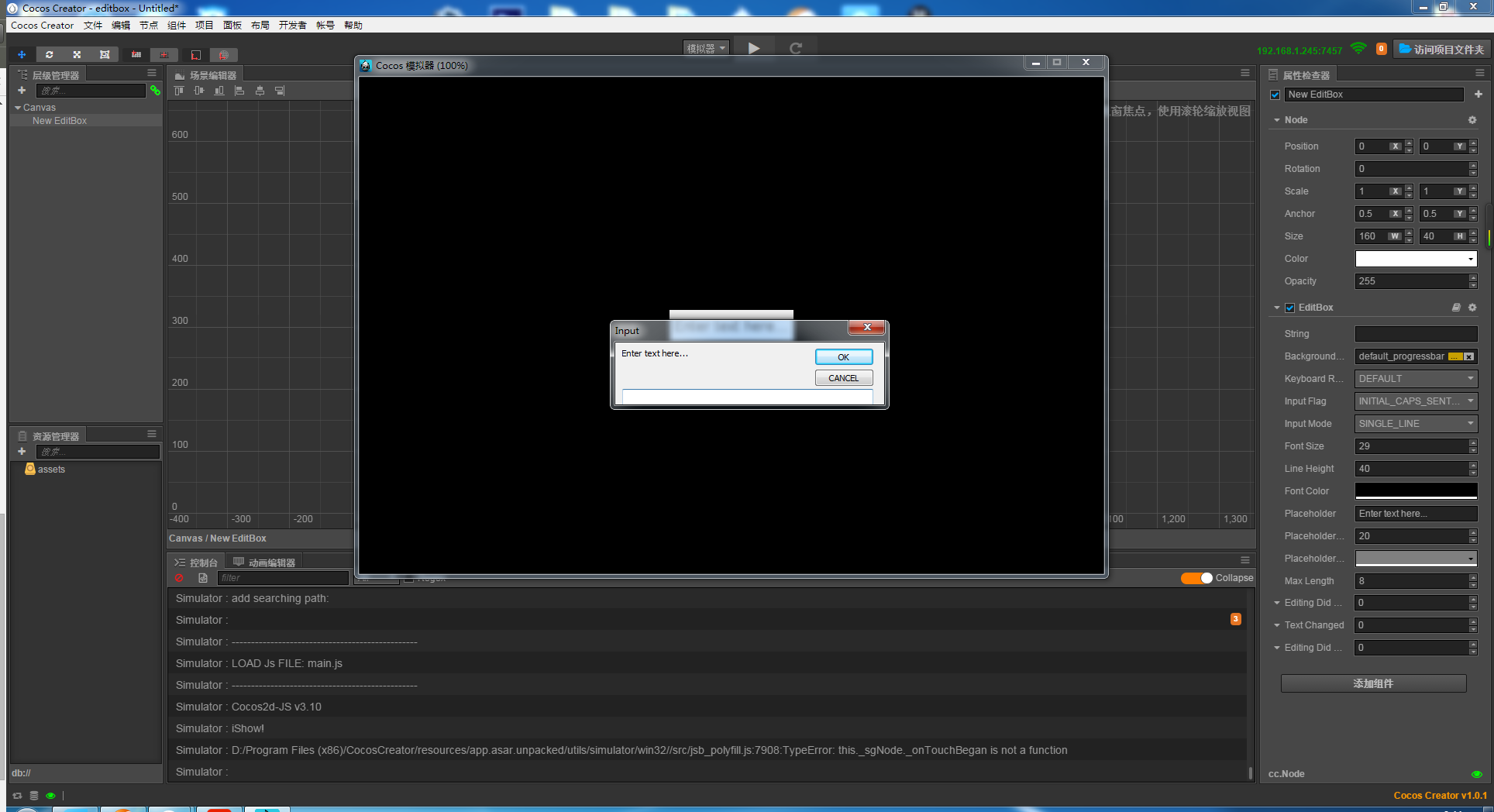Collapse the Node properties section
1494x812 pixels.
(1277, 120)
